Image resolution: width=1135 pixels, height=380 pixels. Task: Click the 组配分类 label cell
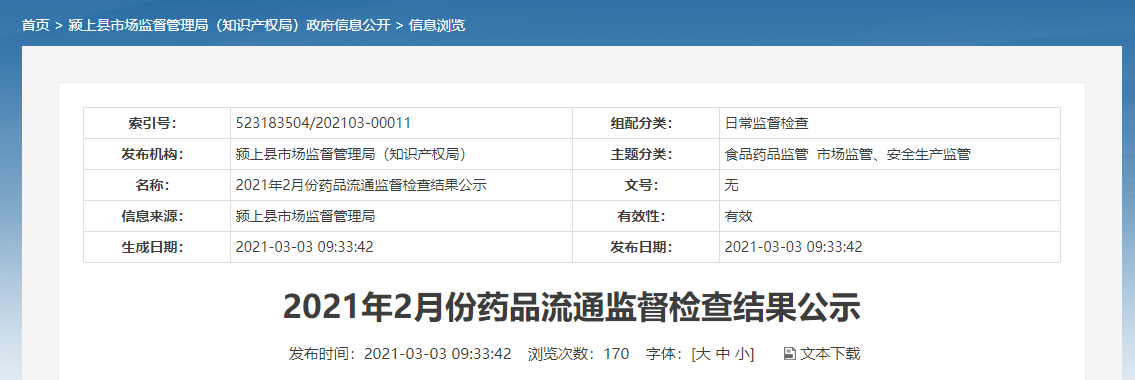pos(646,123)
